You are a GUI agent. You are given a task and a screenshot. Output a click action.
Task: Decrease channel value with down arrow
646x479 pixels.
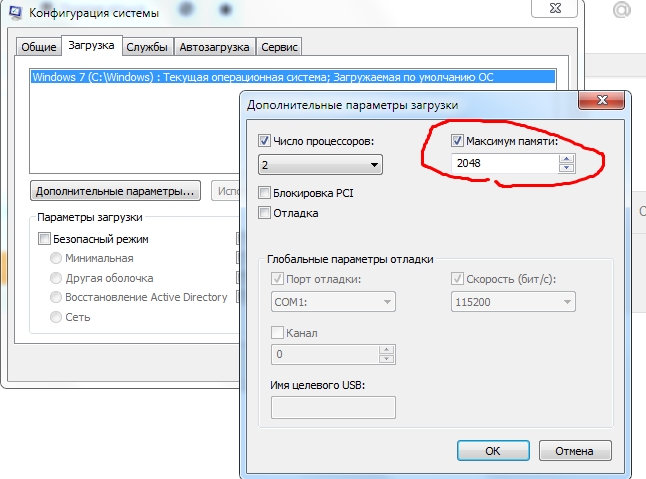pos(386,359)
